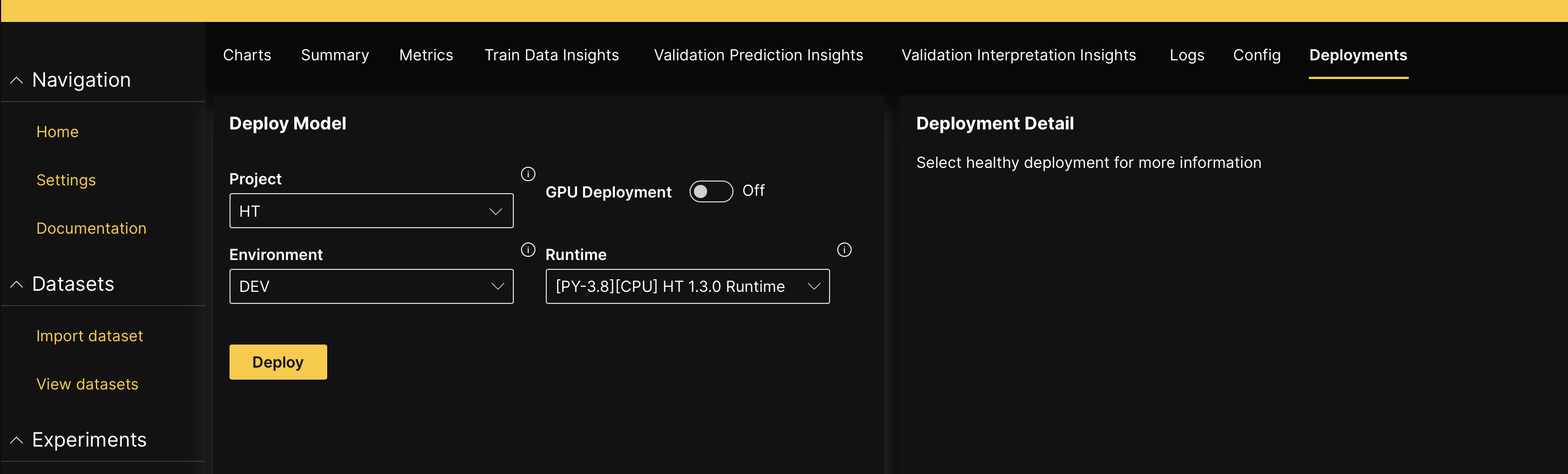Click View datasets in the sidebar
This screenshot has width=1568, height=474.
[87, 384]
